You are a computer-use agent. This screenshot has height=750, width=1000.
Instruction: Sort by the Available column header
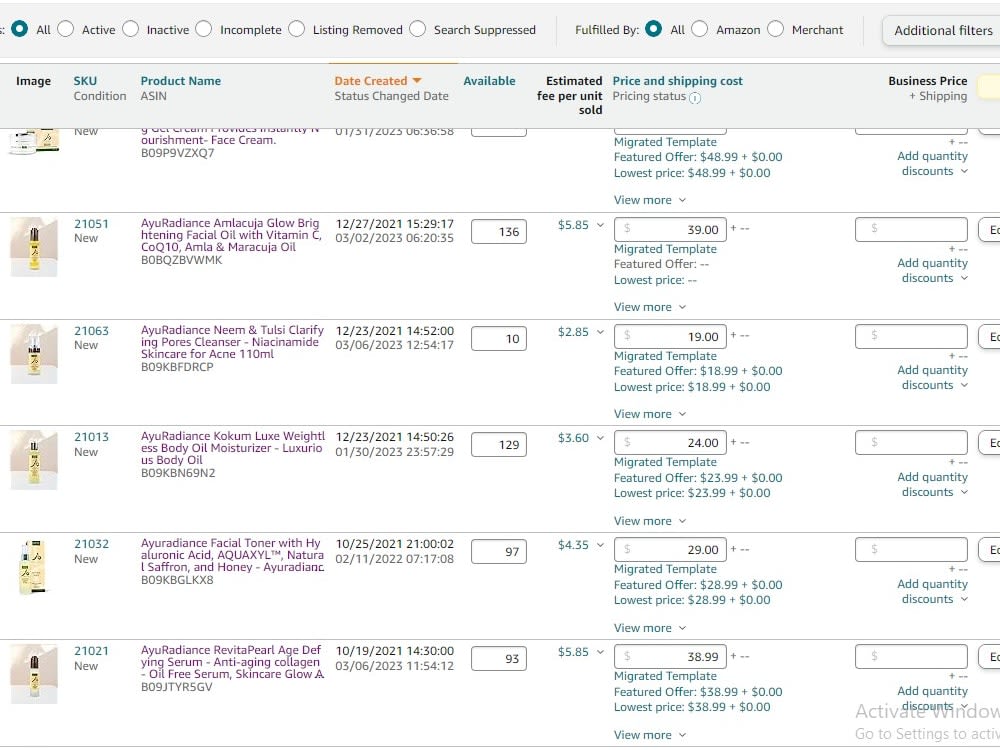[x=489, y=81]
